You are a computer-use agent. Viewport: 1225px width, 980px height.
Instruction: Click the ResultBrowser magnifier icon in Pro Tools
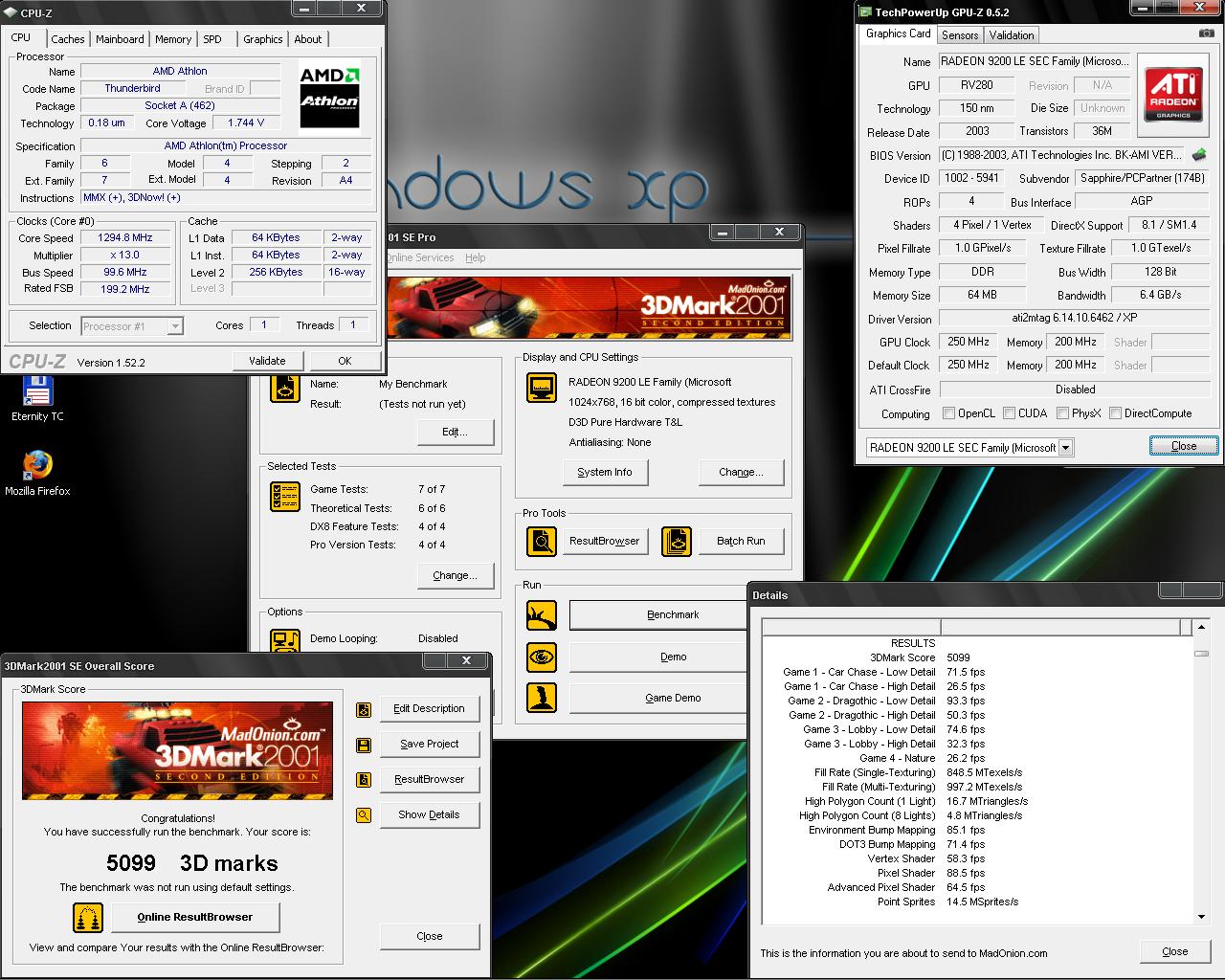[x=542, y=542]
